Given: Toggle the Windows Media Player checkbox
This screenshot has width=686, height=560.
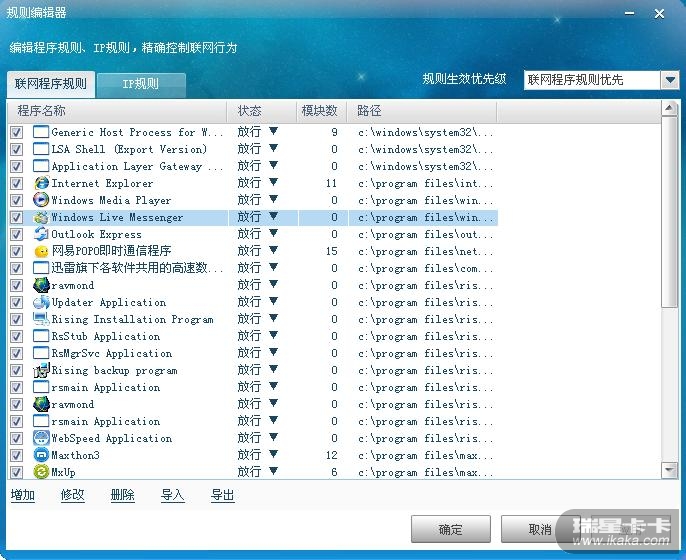Looking at the screenshot, I should point(17,200).
